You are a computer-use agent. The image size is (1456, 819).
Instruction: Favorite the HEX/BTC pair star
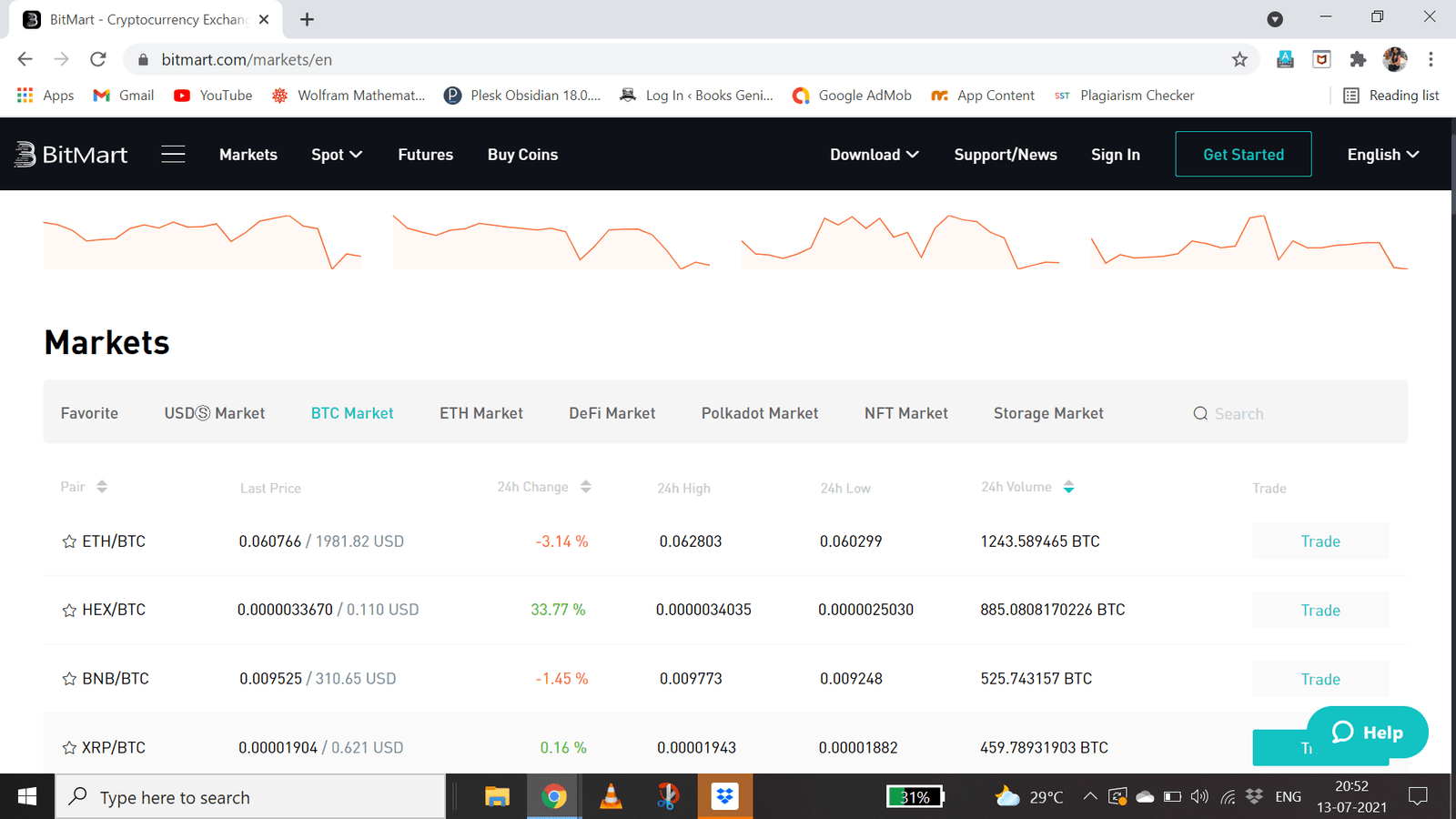[69, 611]
